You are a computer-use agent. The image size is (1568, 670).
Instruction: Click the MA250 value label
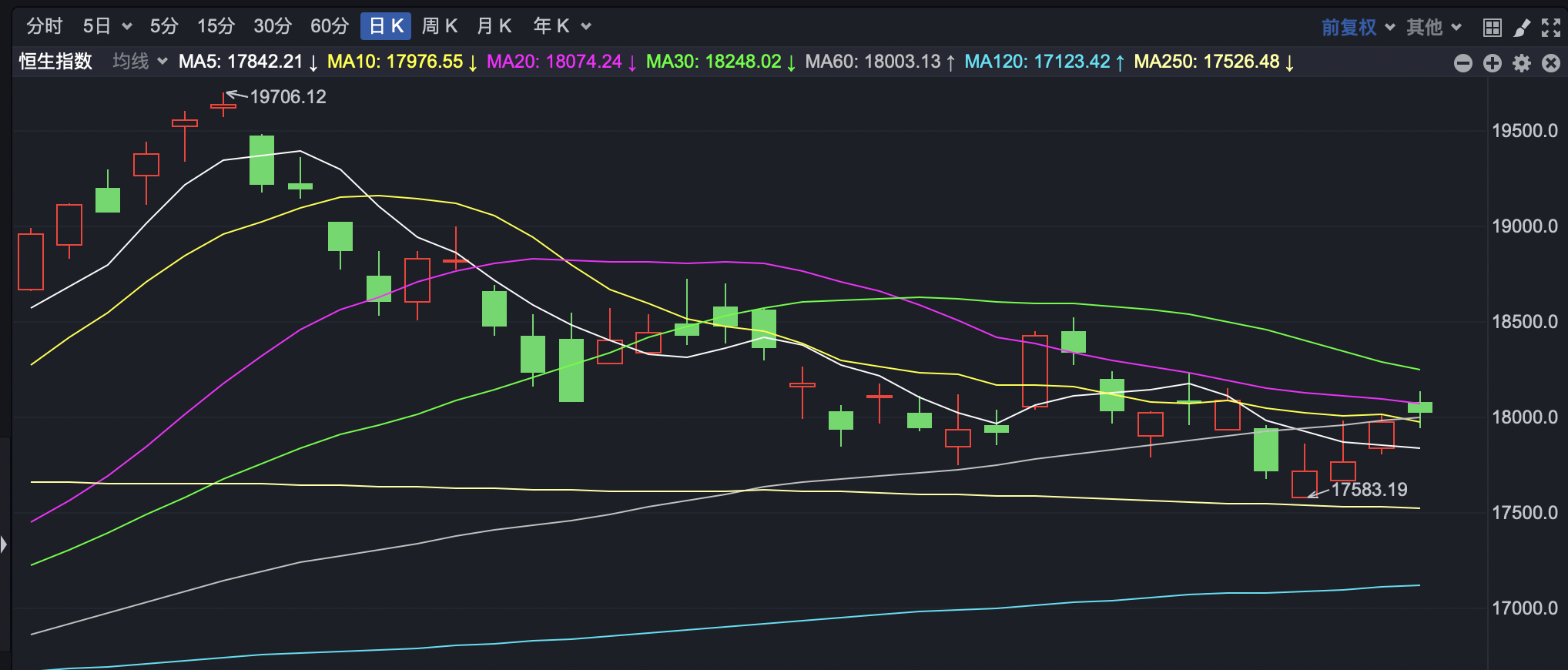[1214, 62]
